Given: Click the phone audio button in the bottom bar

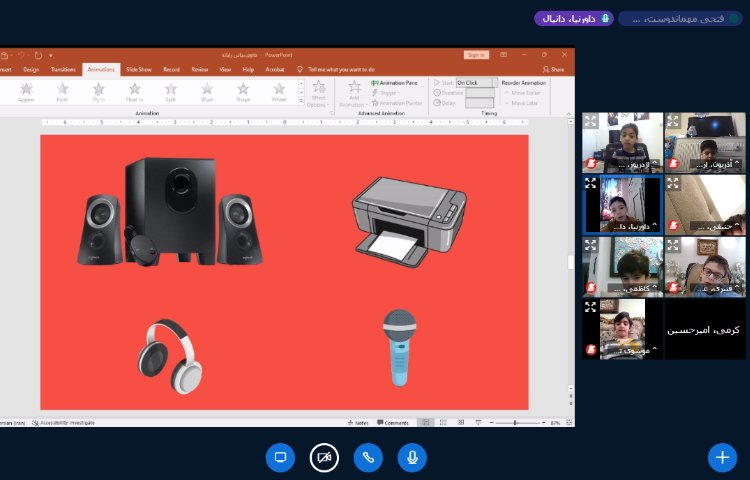Looking at the screenshot, I should pyautogui.click(x=368, y=457).
